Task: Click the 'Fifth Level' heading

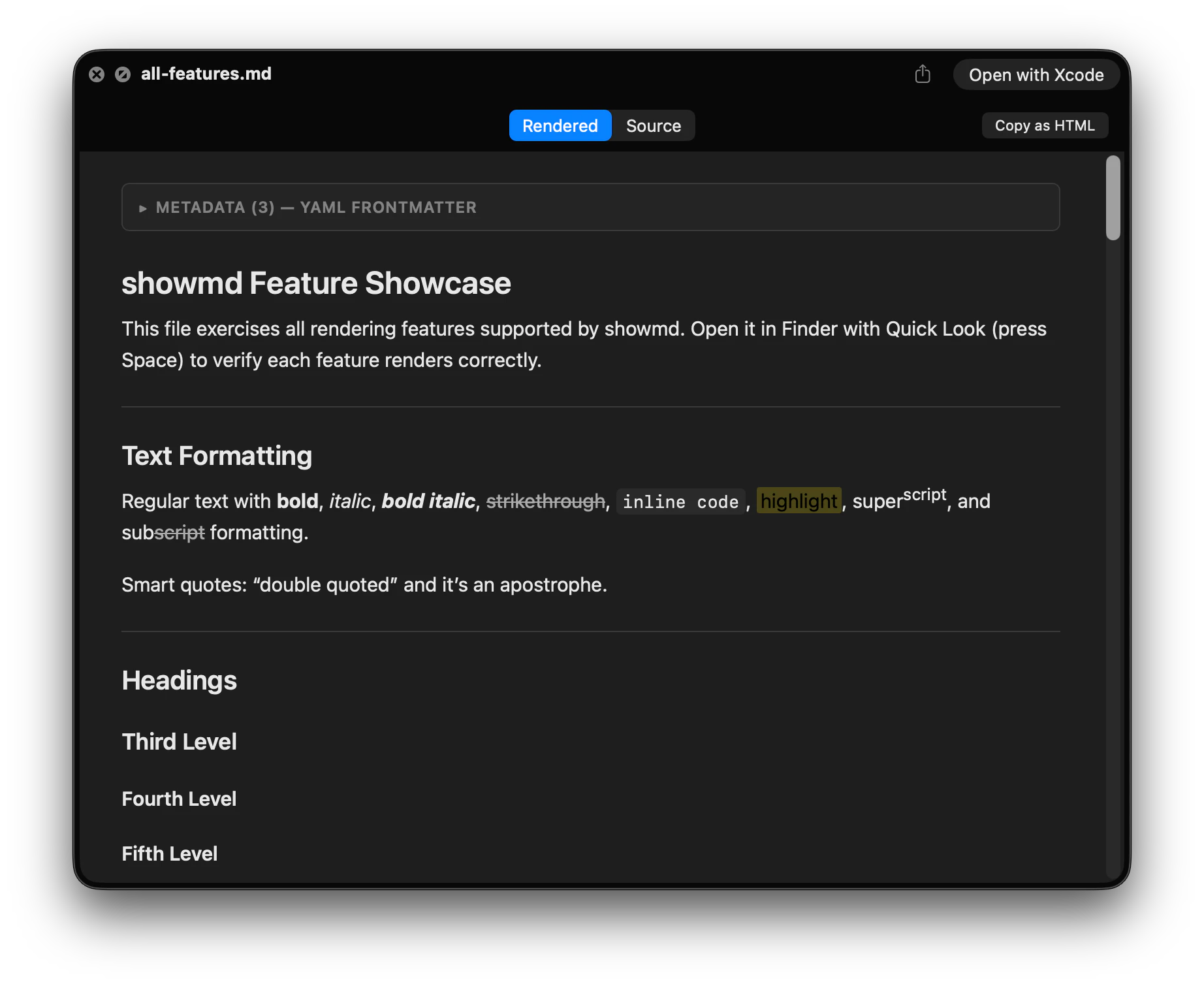Action: coord(169,853)
